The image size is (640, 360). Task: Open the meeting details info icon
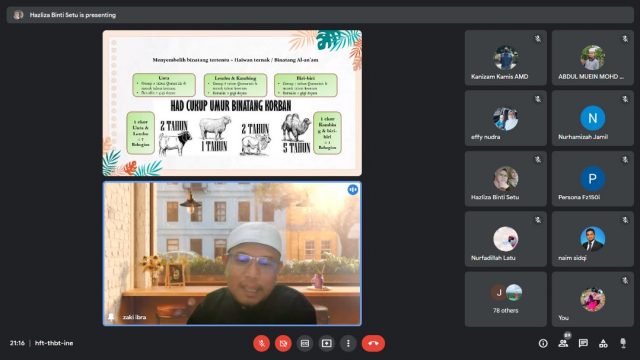tap(543, 343)
